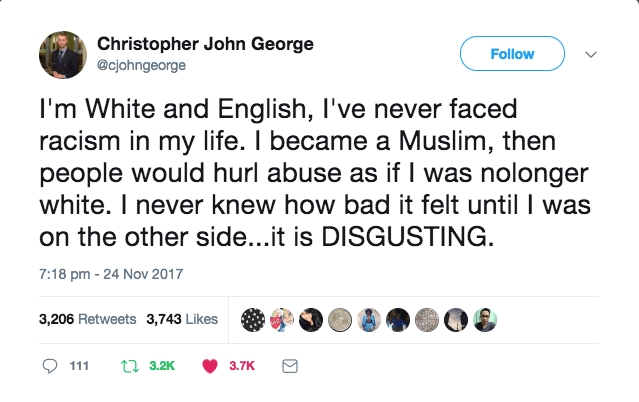Screen dimensions: 639x402
Task: Click the 3.7K like count
Action: [242, 366]
